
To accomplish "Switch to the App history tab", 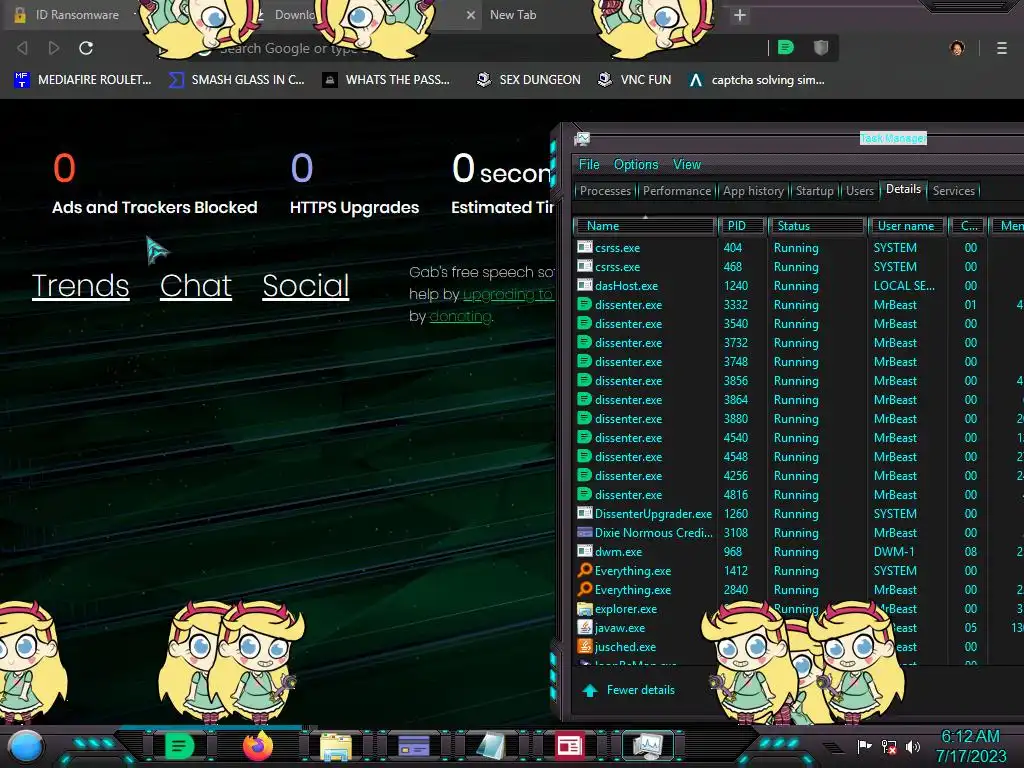I will (753, 191).
